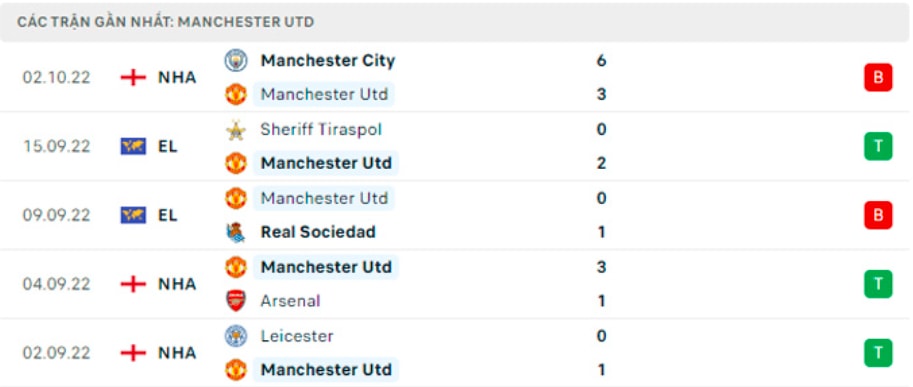Click the Manchester City club crest
This screenshot has width=913, height=387.
point(236,61)
